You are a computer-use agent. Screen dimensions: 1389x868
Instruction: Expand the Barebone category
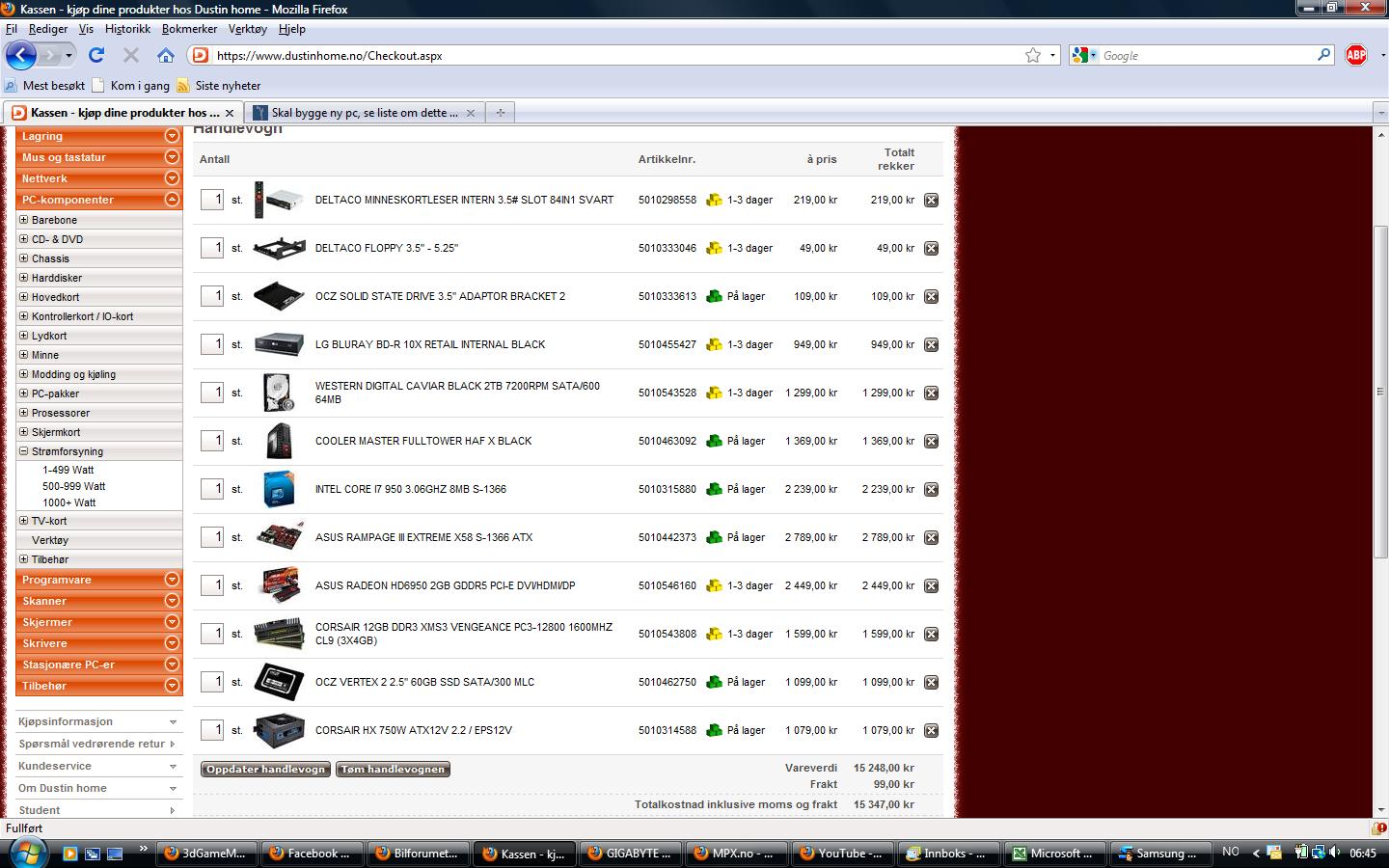coord(24,220)
